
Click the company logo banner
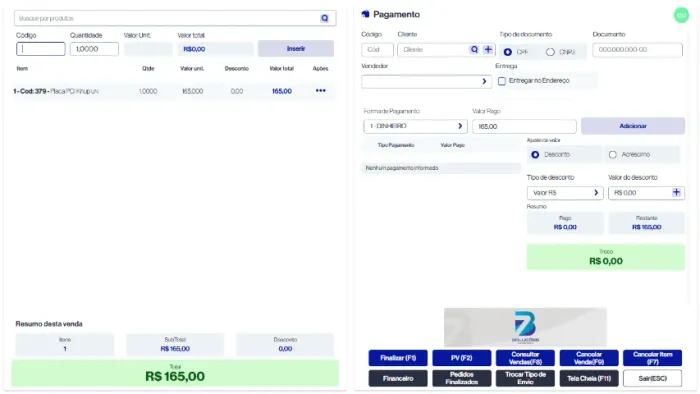tap(525, 327)
